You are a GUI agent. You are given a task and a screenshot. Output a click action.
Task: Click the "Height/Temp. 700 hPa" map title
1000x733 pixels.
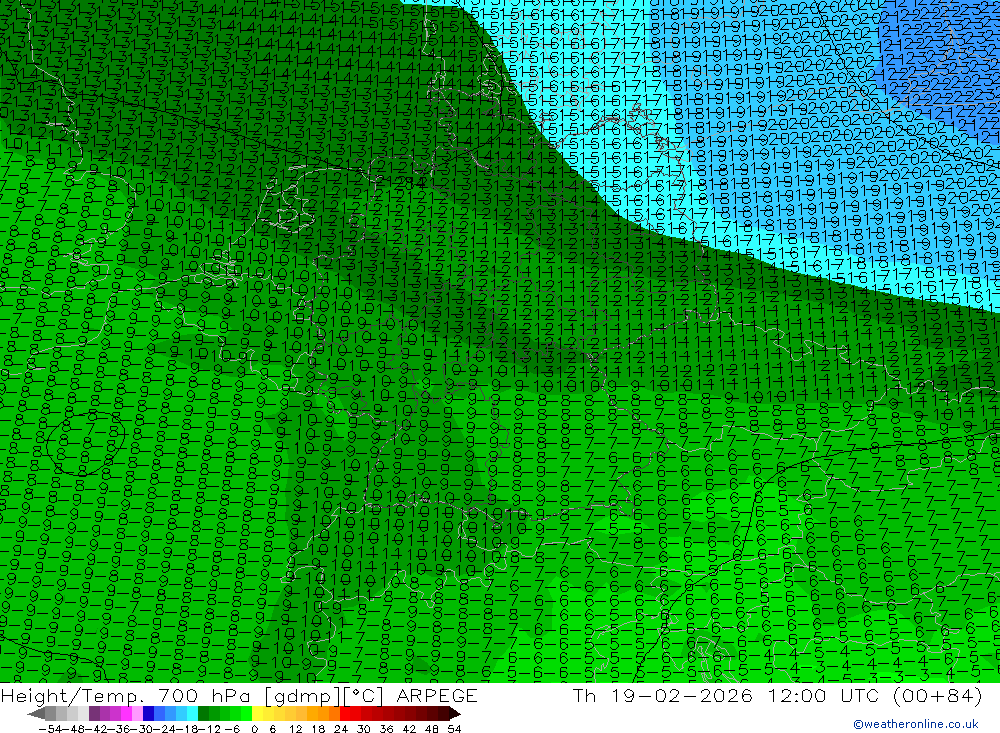pyautogui.click(x=126, y=696)
